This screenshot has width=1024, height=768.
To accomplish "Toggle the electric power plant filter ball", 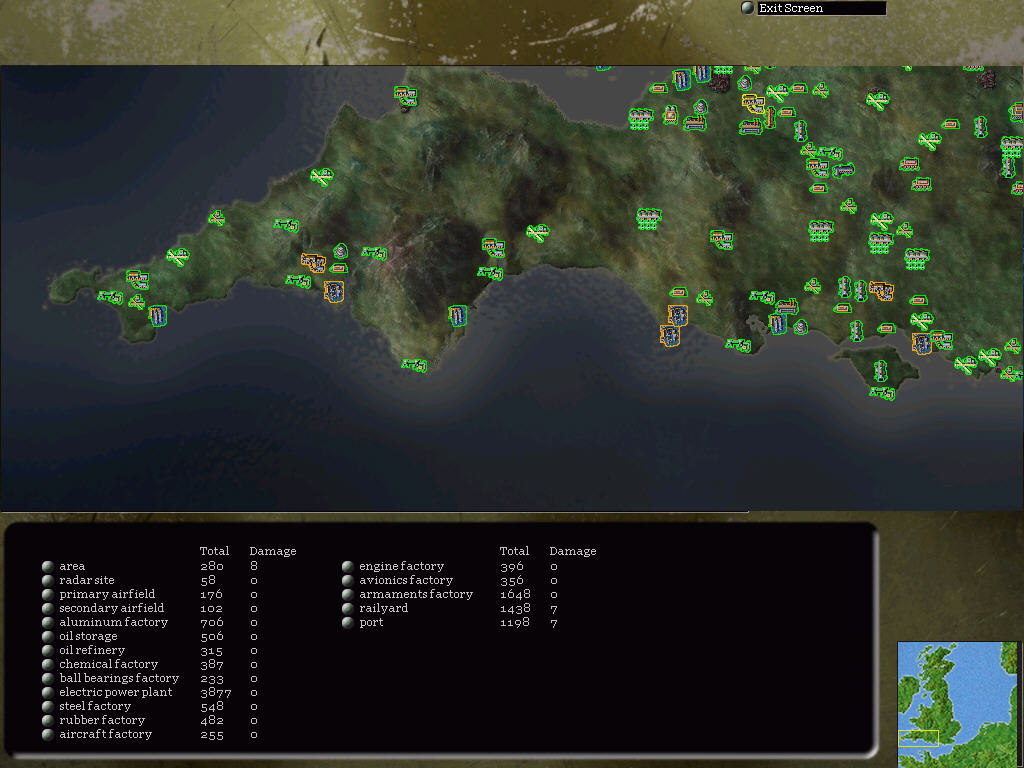I will (x=48, y=692).
